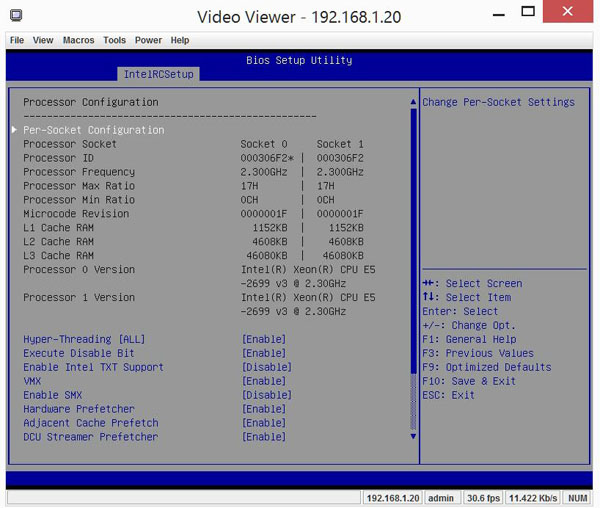Select Execute Disable Bit setting
The width and height of the screenshot is (600, 508).
point(79,353)
